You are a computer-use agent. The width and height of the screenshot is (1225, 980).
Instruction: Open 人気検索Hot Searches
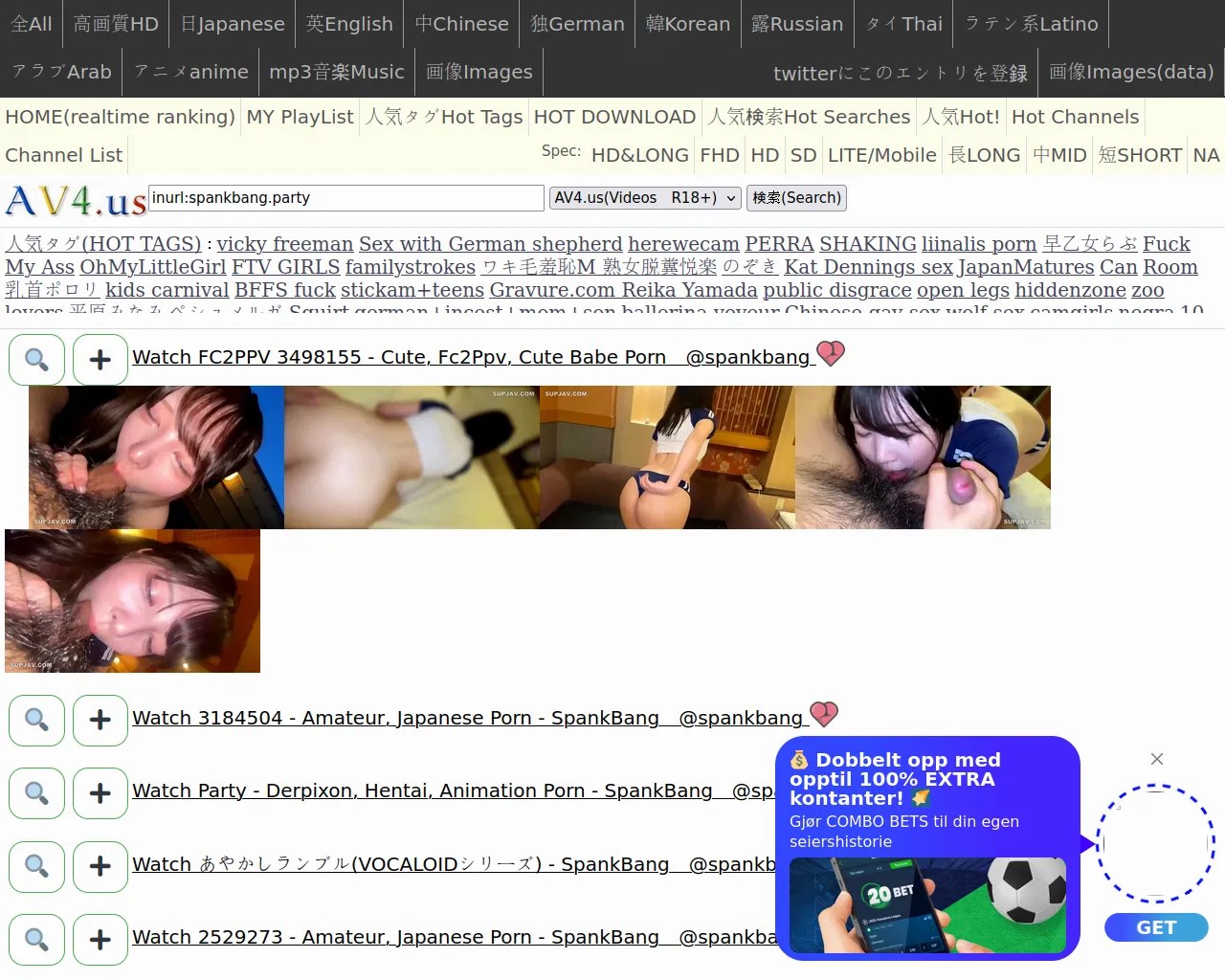(809, 117)
